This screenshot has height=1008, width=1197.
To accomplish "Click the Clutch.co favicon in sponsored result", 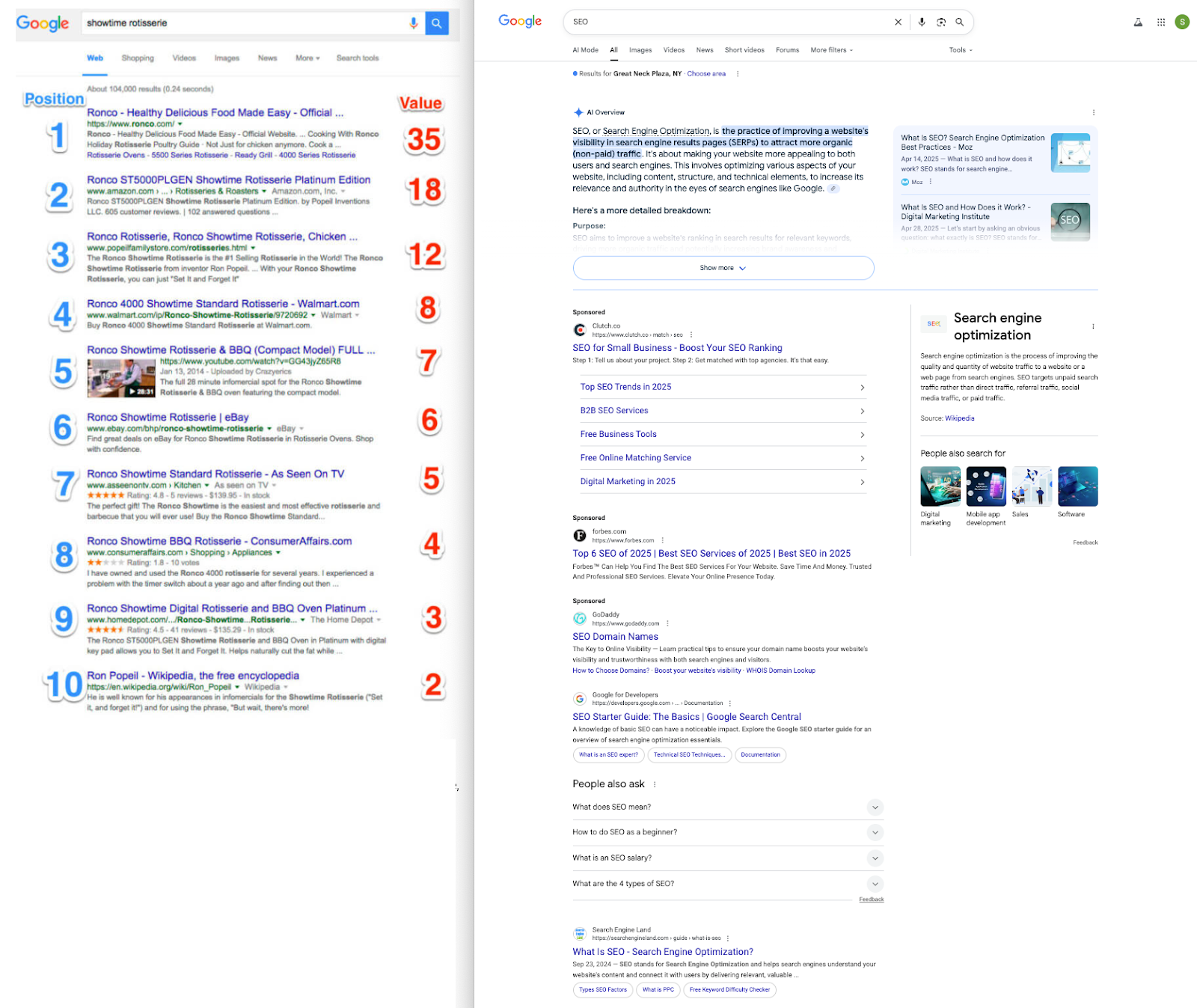I will (x=579, y=330).
